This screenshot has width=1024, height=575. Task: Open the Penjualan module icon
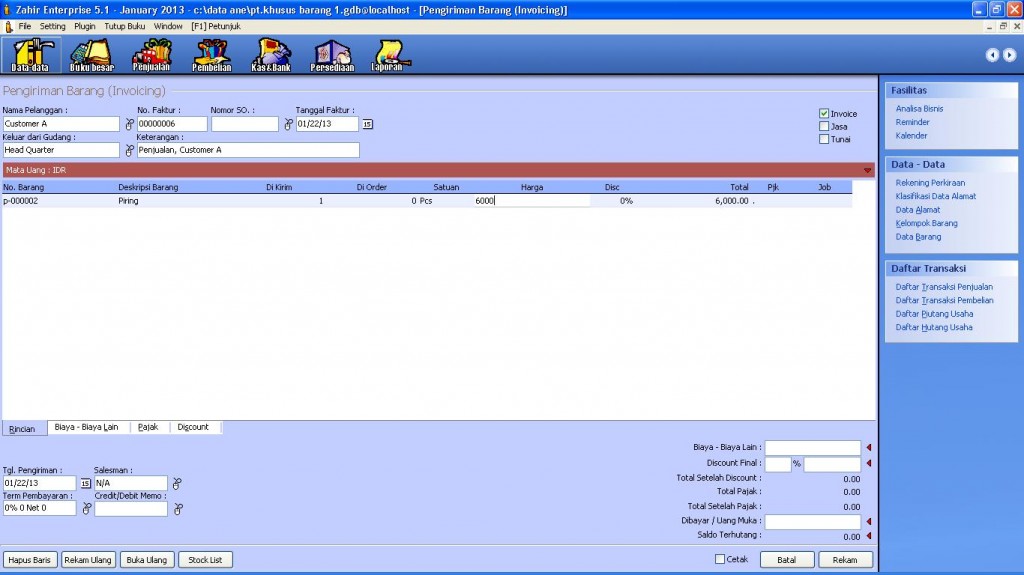click(152, 54)
